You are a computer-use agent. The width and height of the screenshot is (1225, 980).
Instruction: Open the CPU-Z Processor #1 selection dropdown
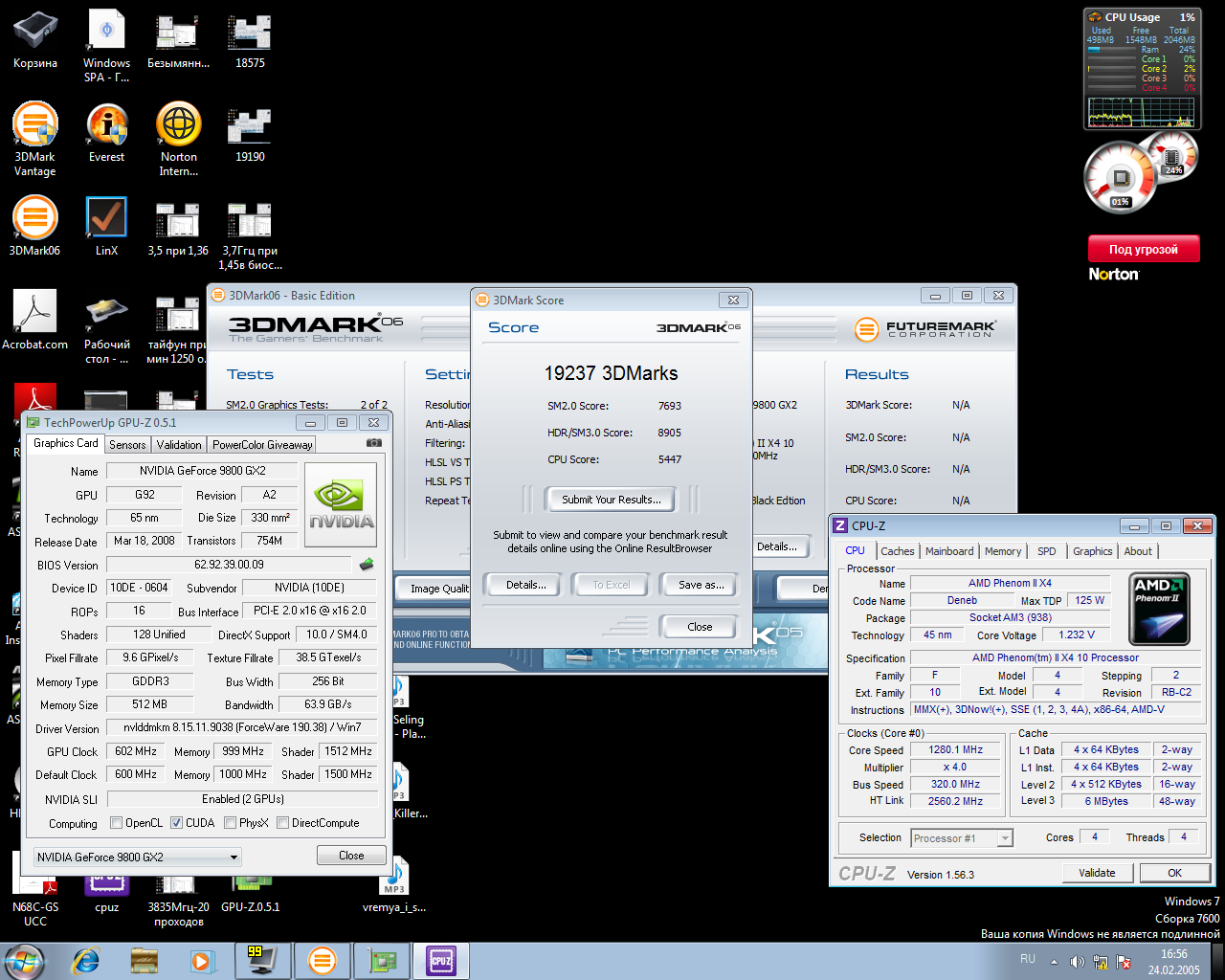962,838
